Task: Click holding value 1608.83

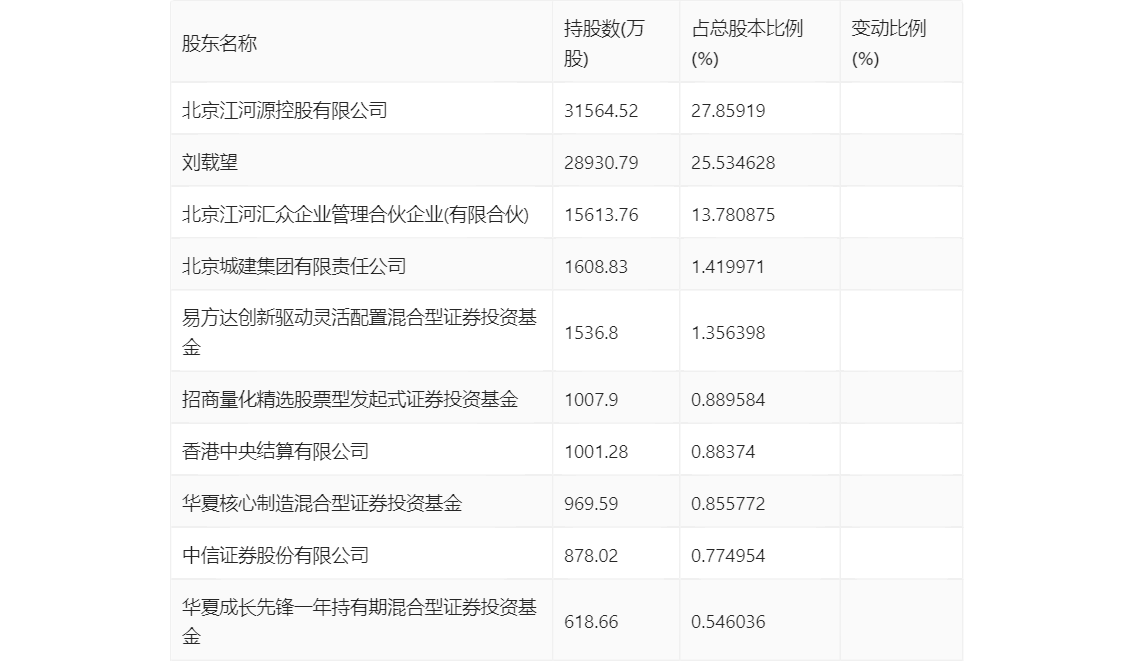Action: 596,267
